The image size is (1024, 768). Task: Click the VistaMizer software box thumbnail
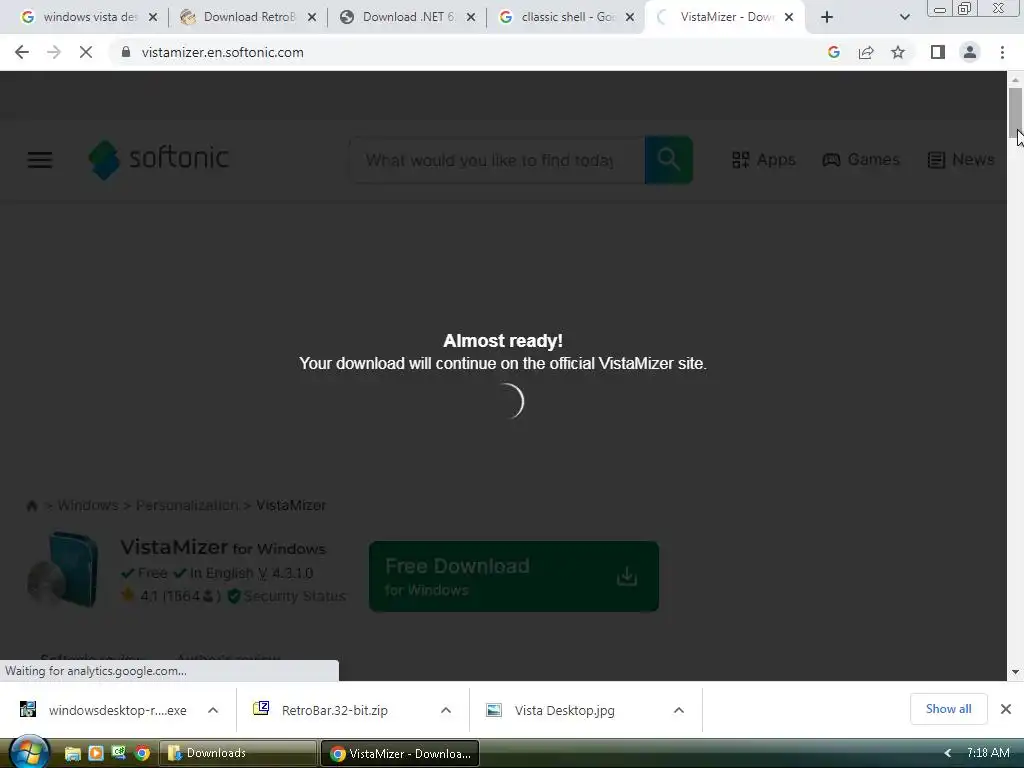pos(63,569)
